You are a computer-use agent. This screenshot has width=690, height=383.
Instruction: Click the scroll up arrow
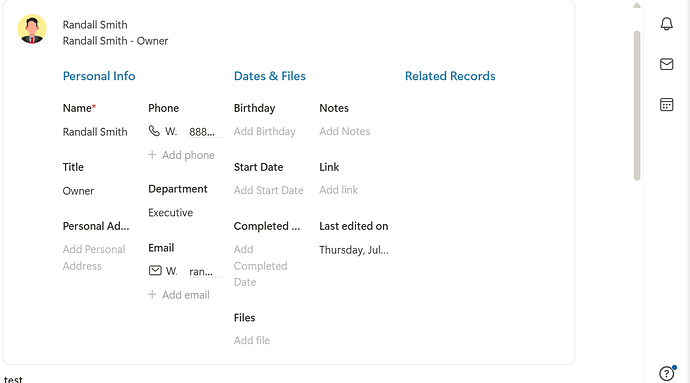(x=637, y=5)
